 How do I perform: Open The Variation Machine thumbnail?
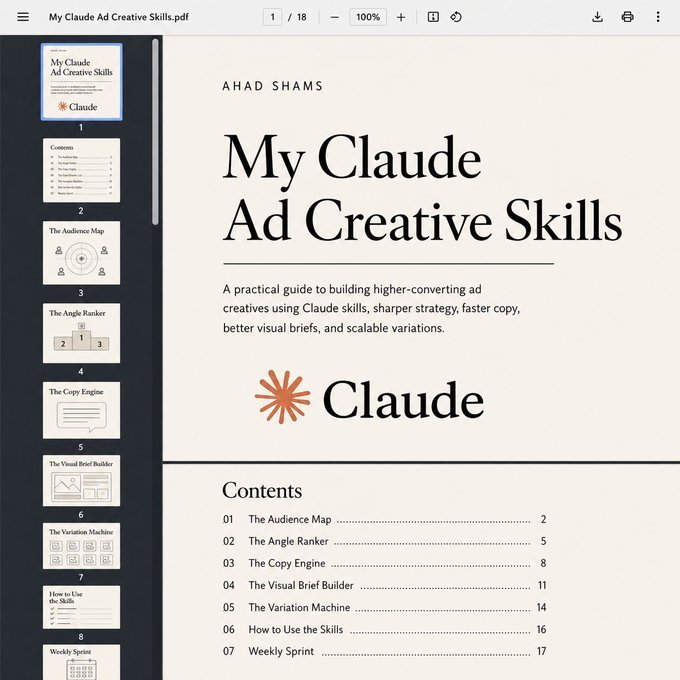pos(82,546)
